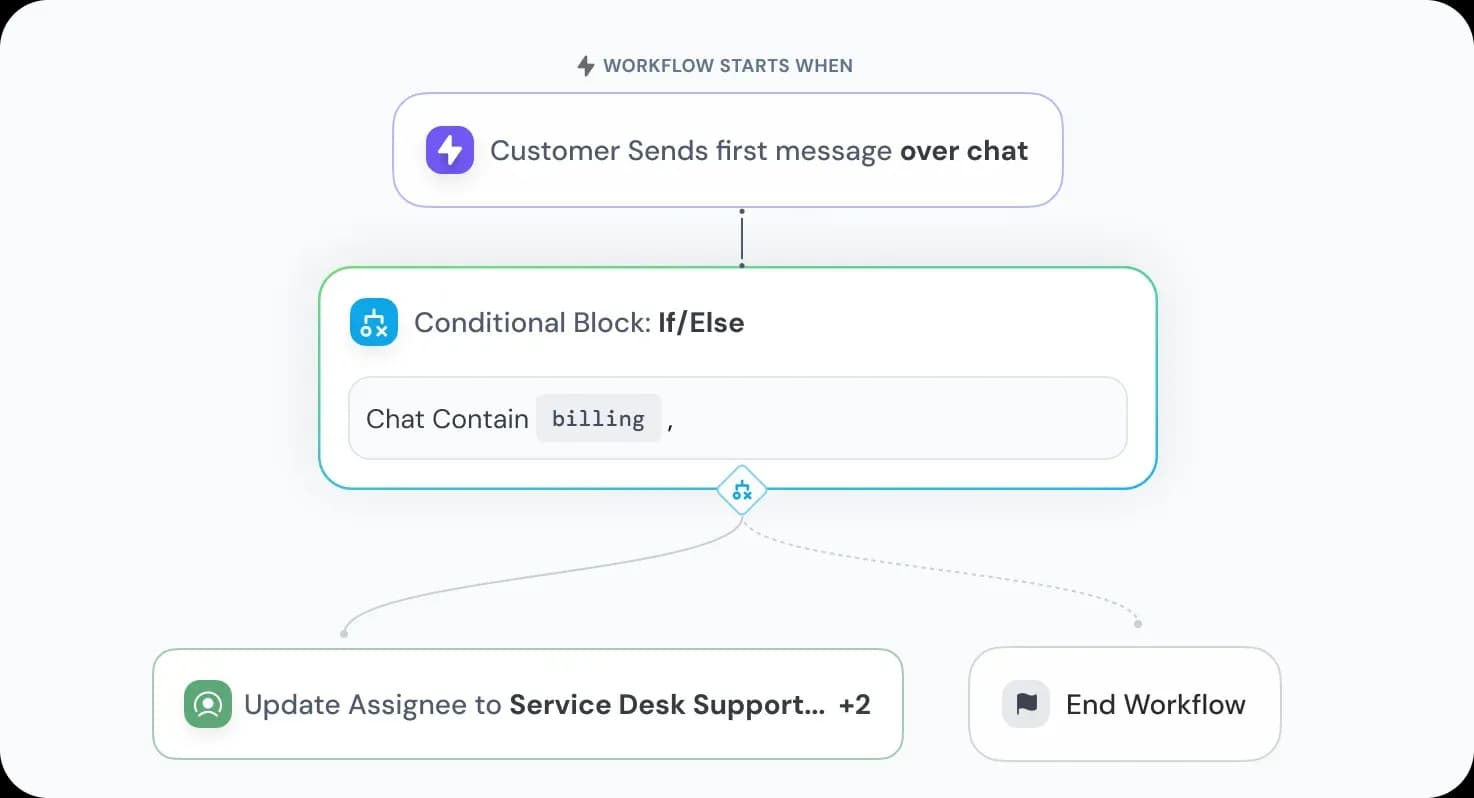Click the dashed branch endpoint dot above End Workflow
1474x798 pixels.
coord(1138,624)
